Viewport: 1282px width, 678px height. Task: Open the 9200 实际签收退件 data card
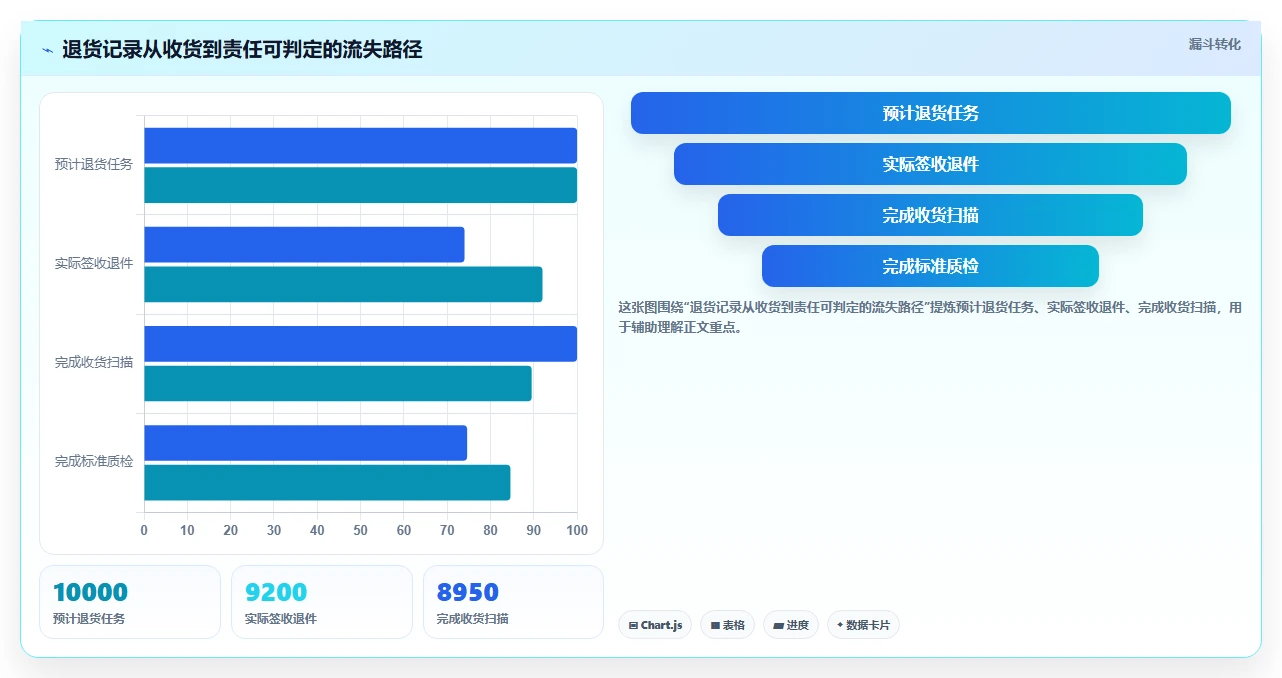(322, 602)
